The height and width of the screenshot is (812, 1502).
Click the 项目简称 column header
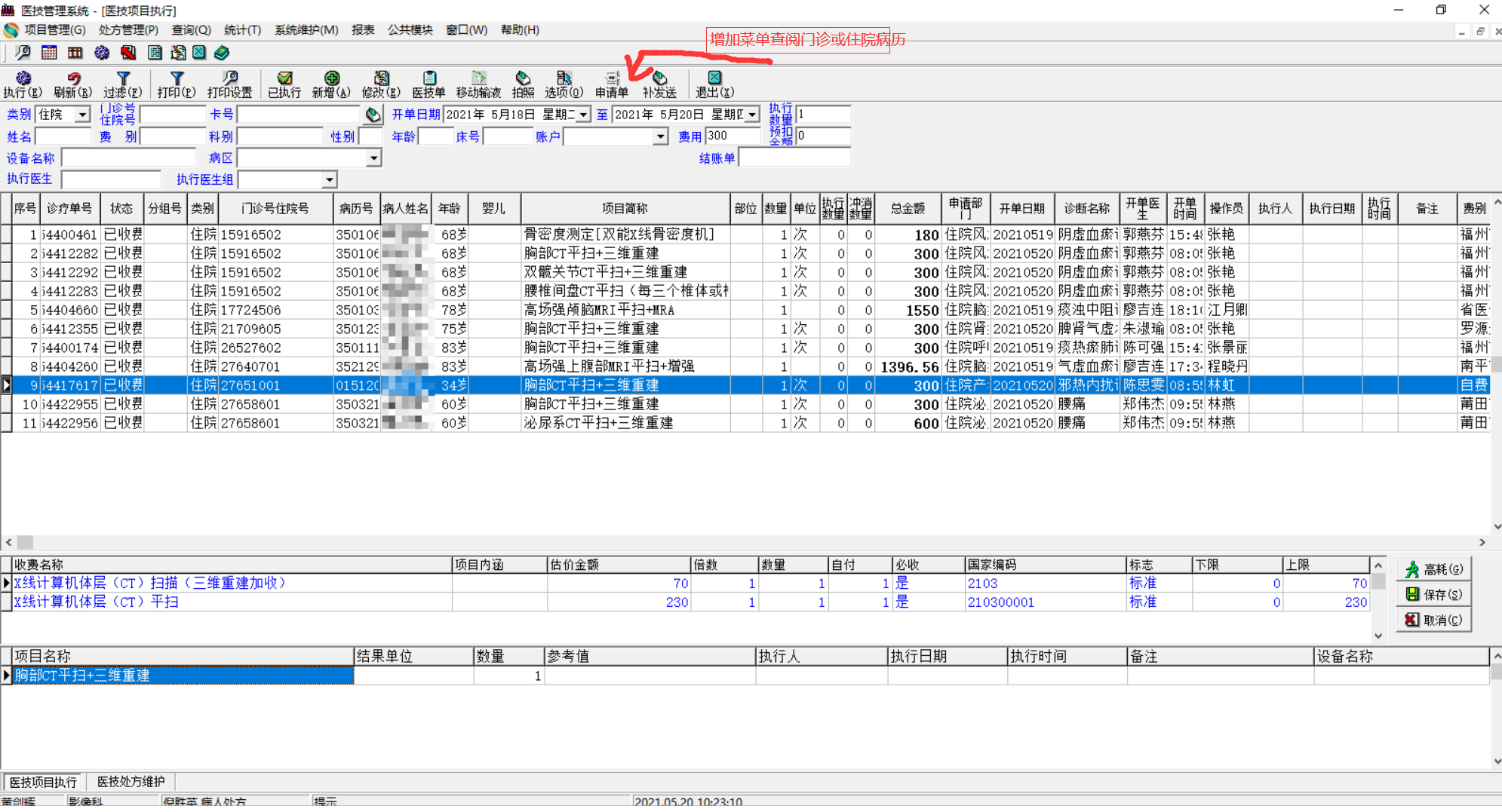pos(625,209)
